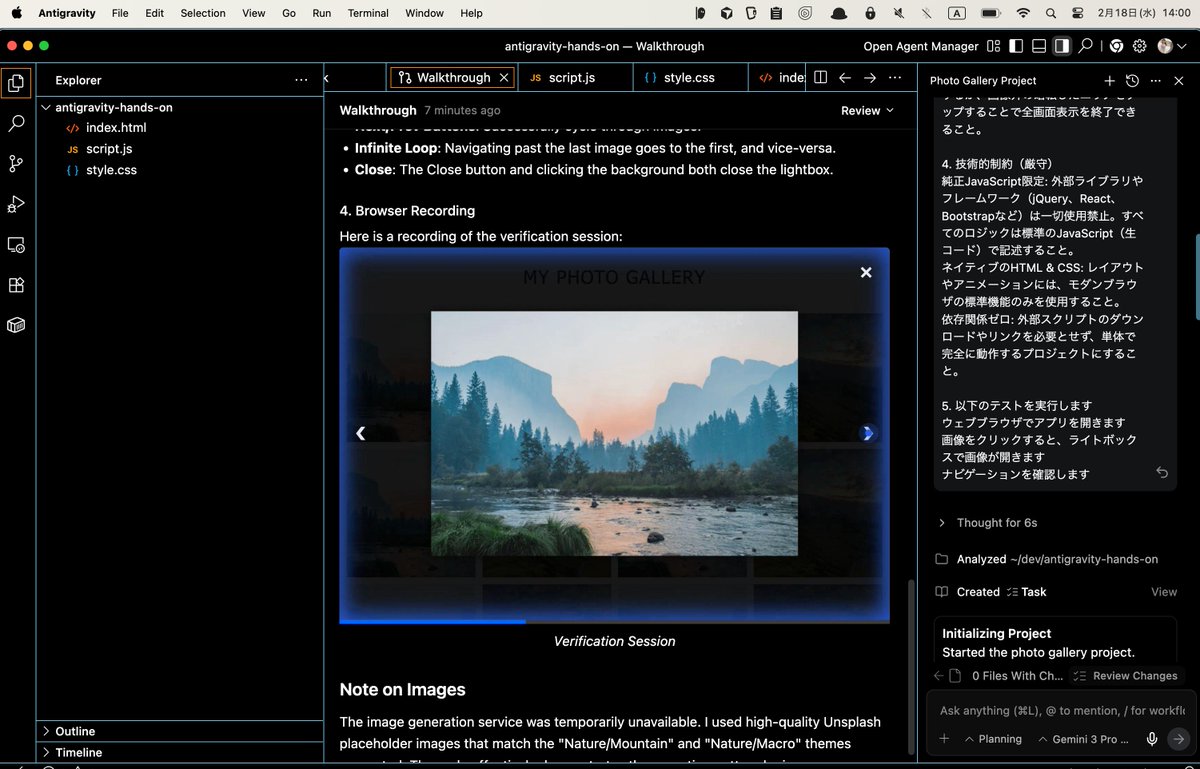The height and width of the screenshot is (769, 1200).
Task: Open the Selection menu
Action: coord(203,13)
